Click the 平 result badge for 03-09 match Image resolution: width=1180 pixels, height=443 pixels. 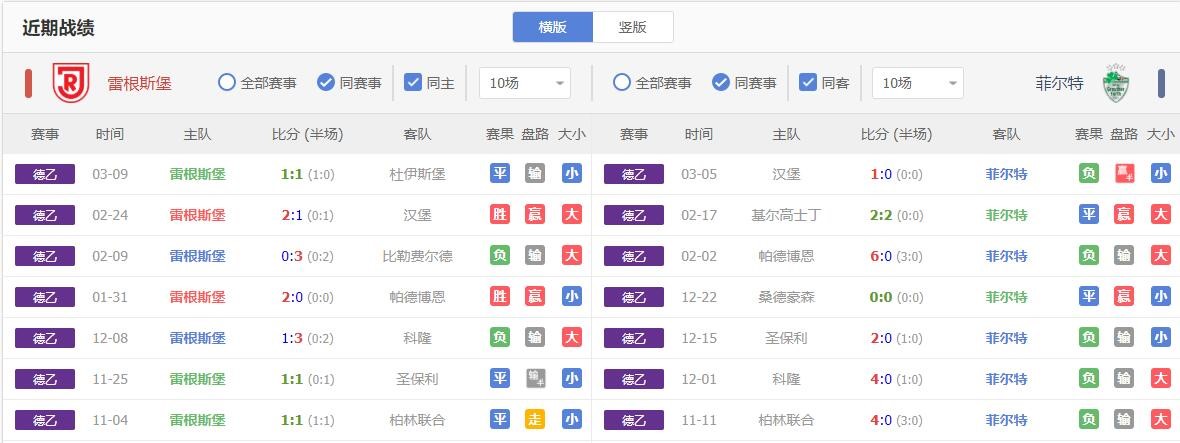click(500, 174)
